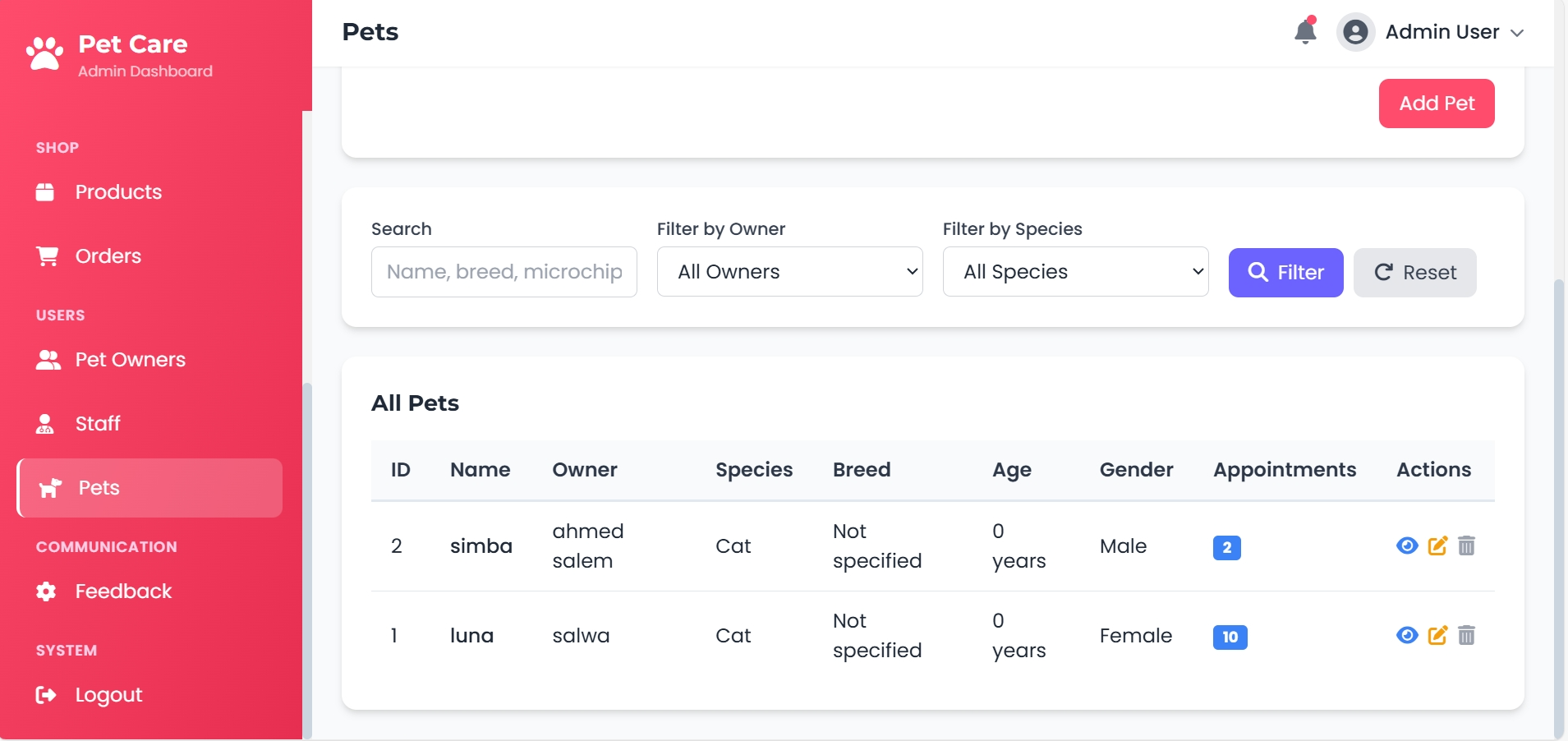The height and width of the screenshot is (741, 1568).
Task: Click the Admin User avatar icon
Action: click(x=1355, y=33)
